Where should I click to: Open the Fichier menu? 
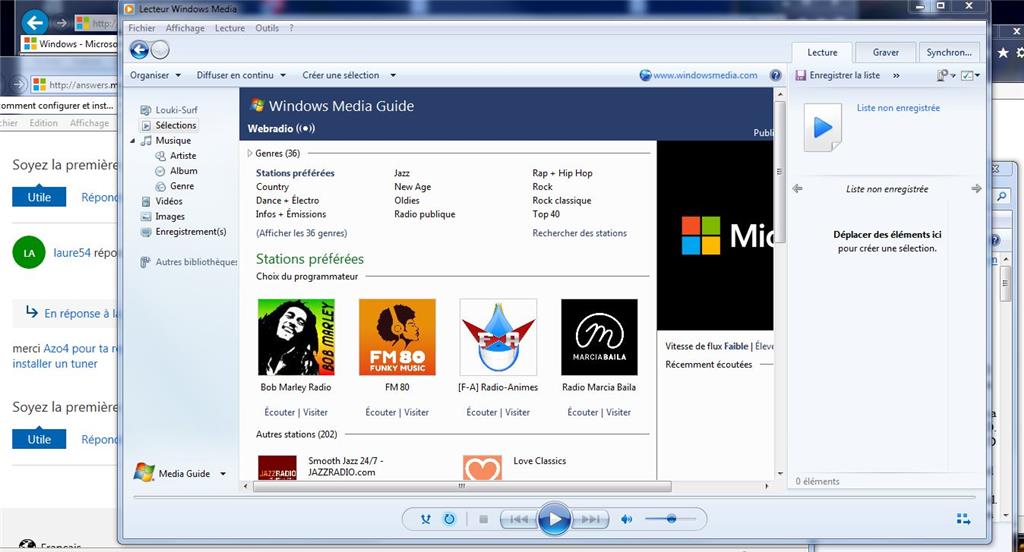point(142,28)
